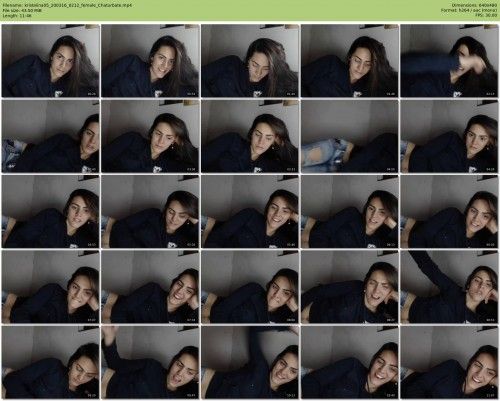Open the fourth-row thumbnail with arm raised up
The height and width of the screenshot is (401, 500).
point(449,287)
